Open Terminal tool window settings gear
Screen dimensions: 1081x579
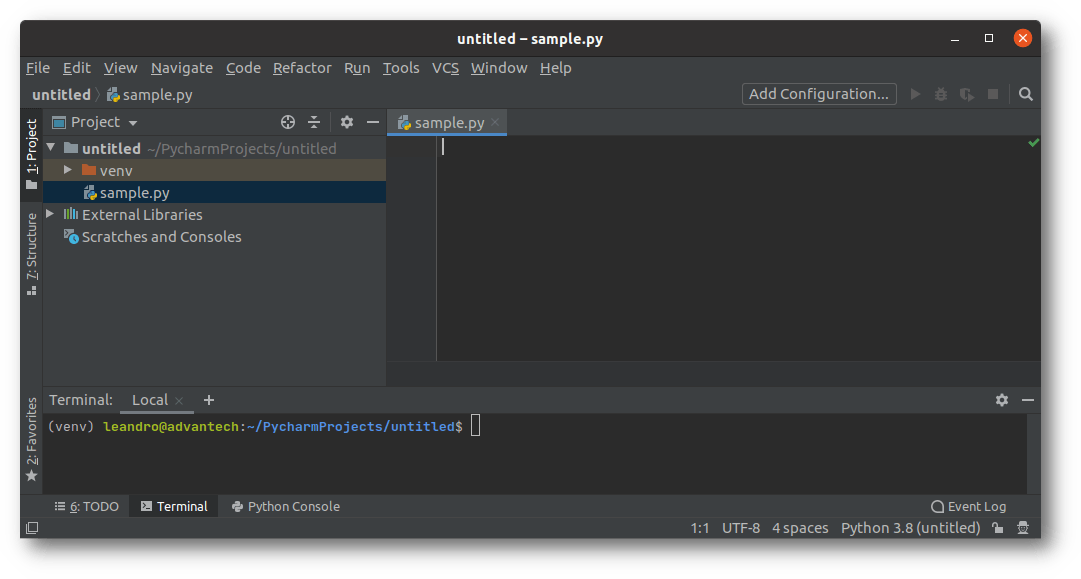click(1002, 399)
